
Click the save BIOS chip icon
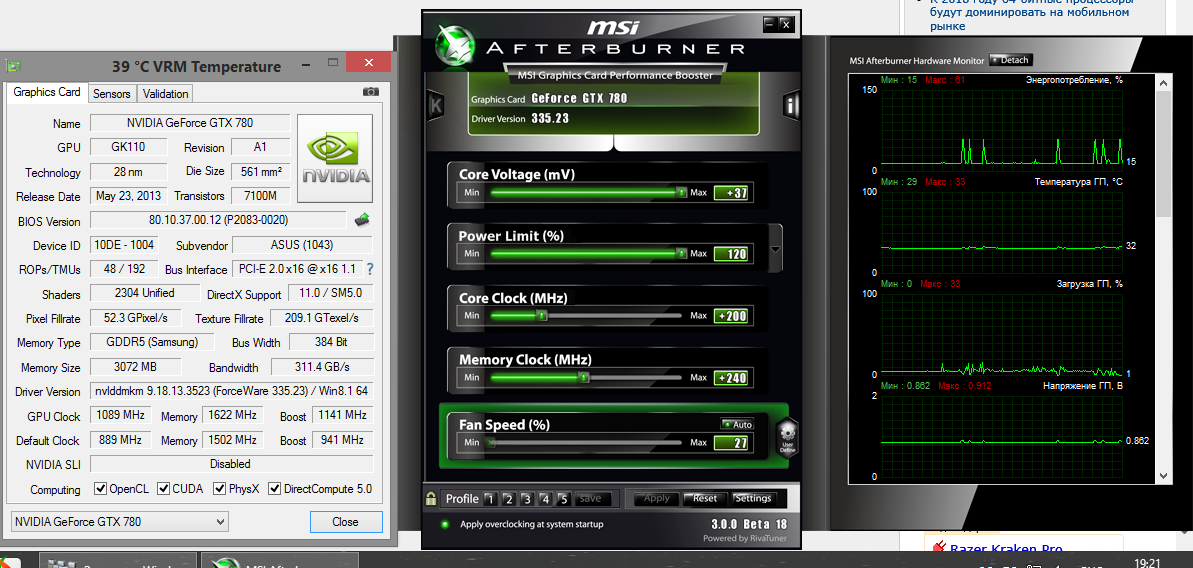363,220
